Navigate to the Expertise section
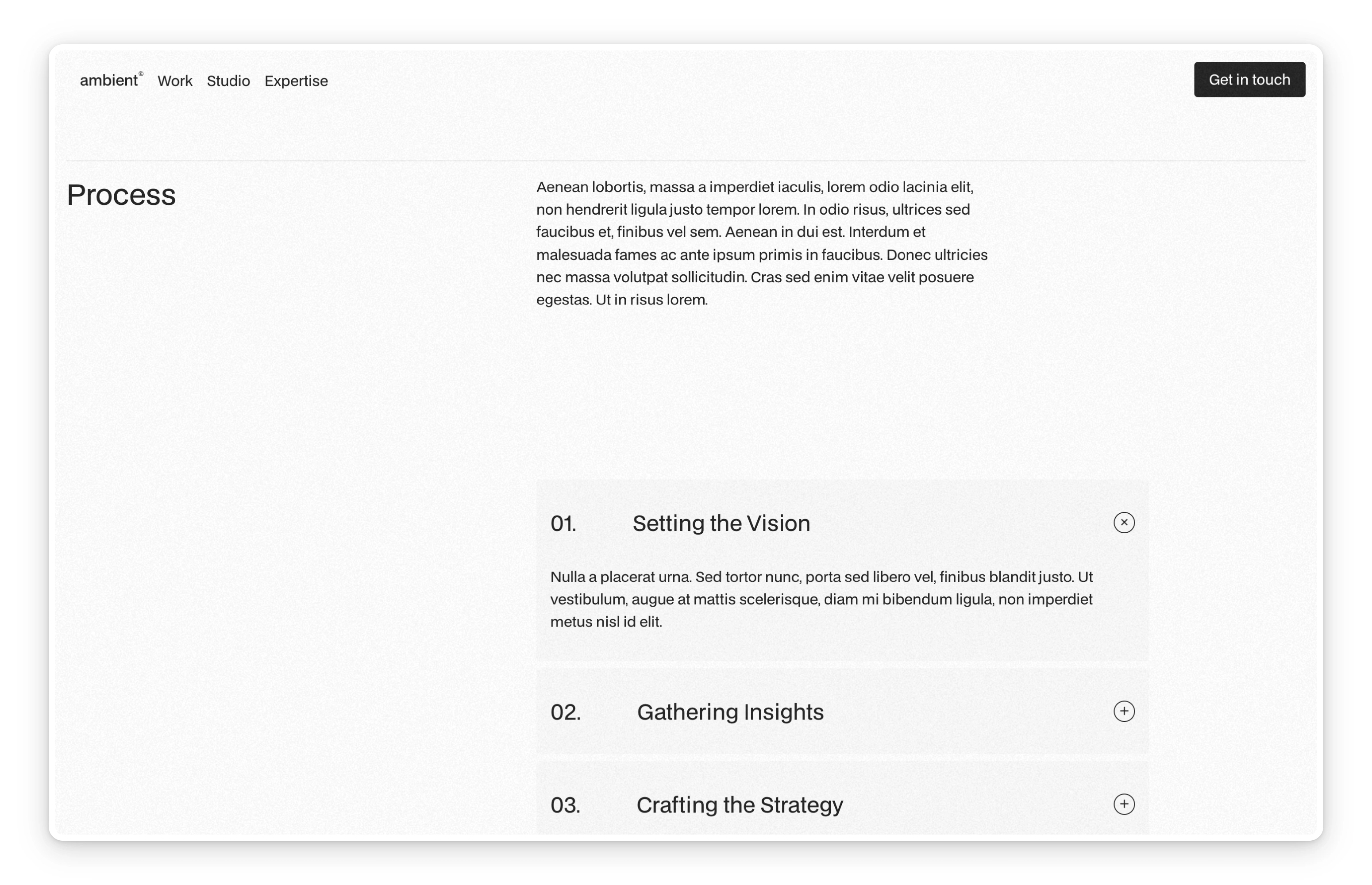1372x885 pixels. [x=296, y=81]
